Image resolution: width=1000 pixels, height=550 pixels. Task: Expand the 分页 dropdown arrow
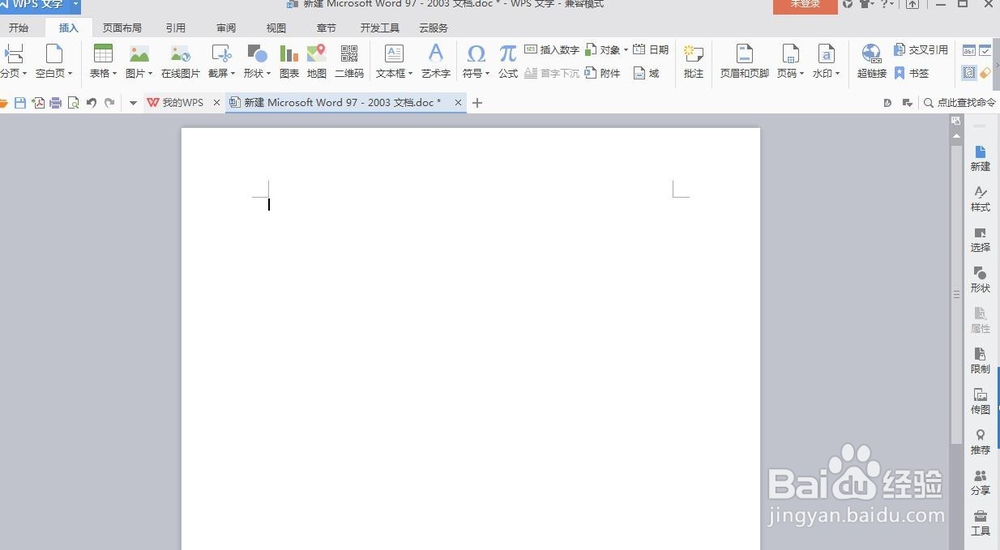[x=24, y=73]
